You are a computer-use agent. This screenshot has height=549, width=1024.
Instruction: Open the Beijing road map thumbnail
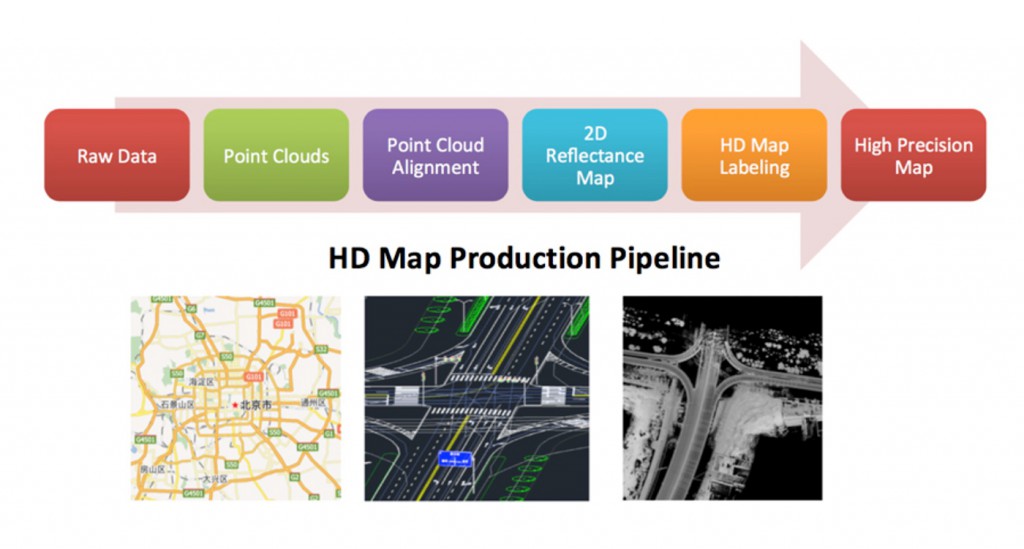click(x=235, y=398)
